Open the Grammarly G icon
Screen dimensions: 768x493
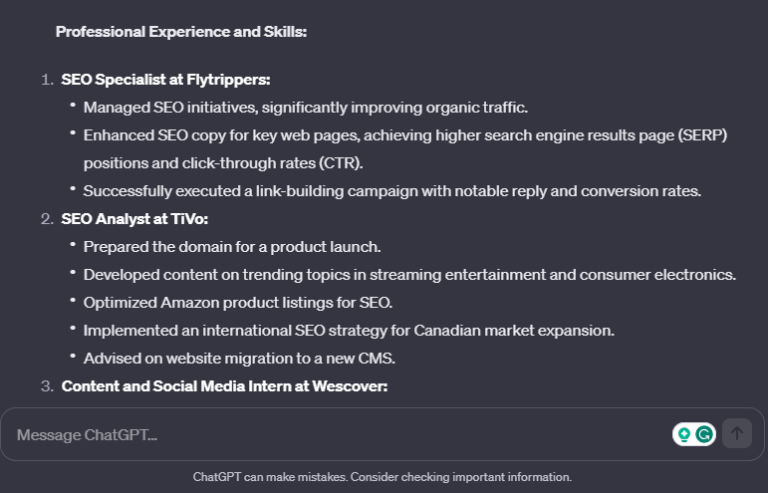click(x=705, y=434)
